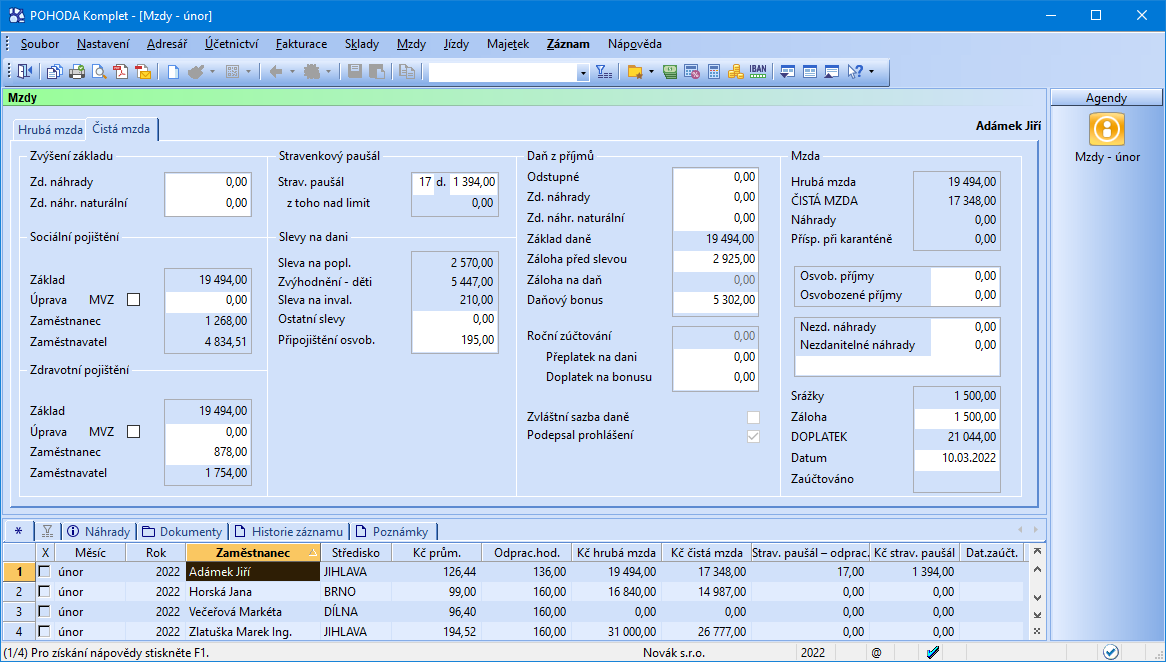Expand the favorites folder dropdown arrow
The width and height of the screenshot is (1166, 662).
[x=651, y=71]
